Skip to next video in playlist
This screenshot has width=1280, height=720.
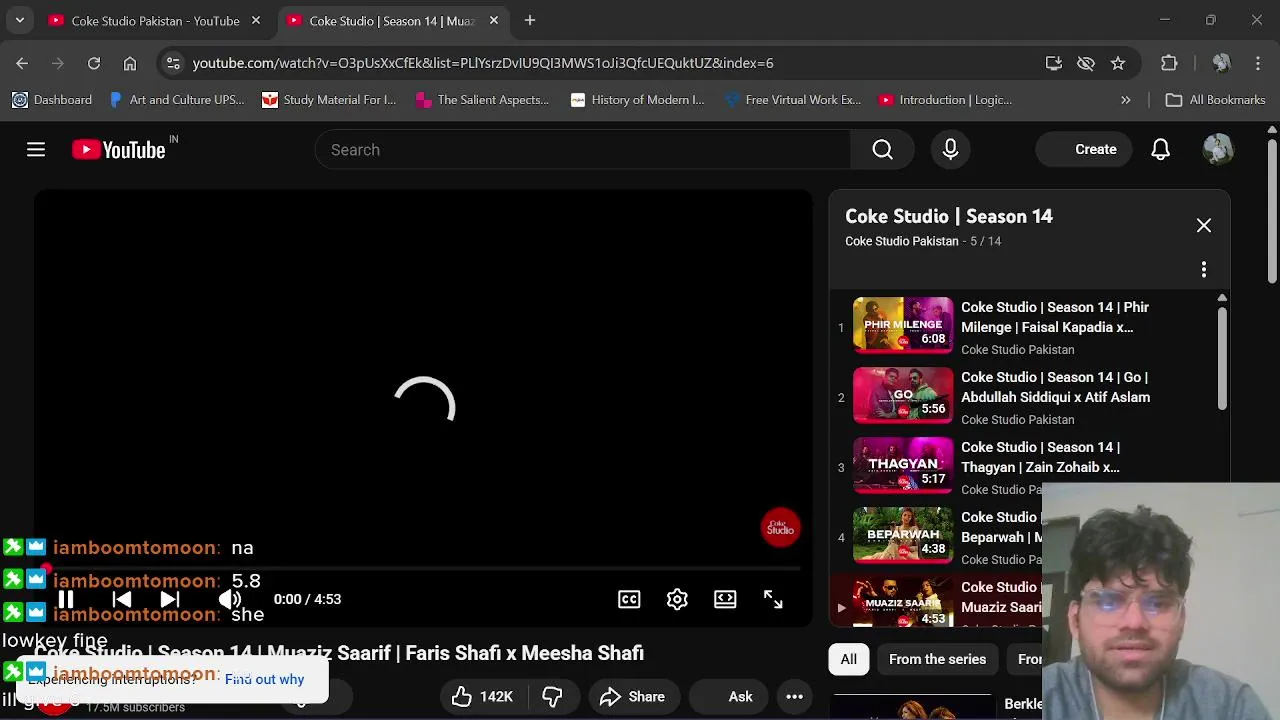pyautogui.click(x=170, y=599)
